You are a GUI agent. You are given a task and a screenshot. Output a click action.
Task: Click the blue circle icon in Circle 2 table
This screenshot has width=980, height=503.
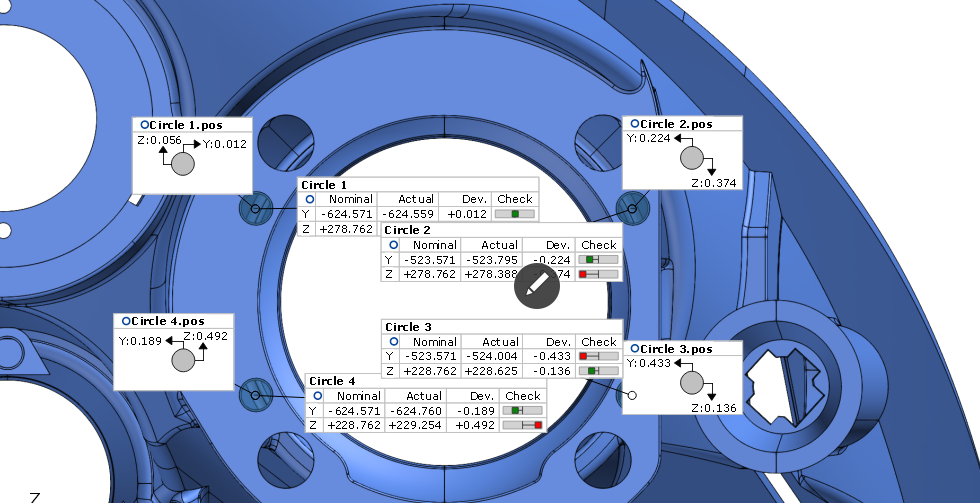click(x=393, y=245)
